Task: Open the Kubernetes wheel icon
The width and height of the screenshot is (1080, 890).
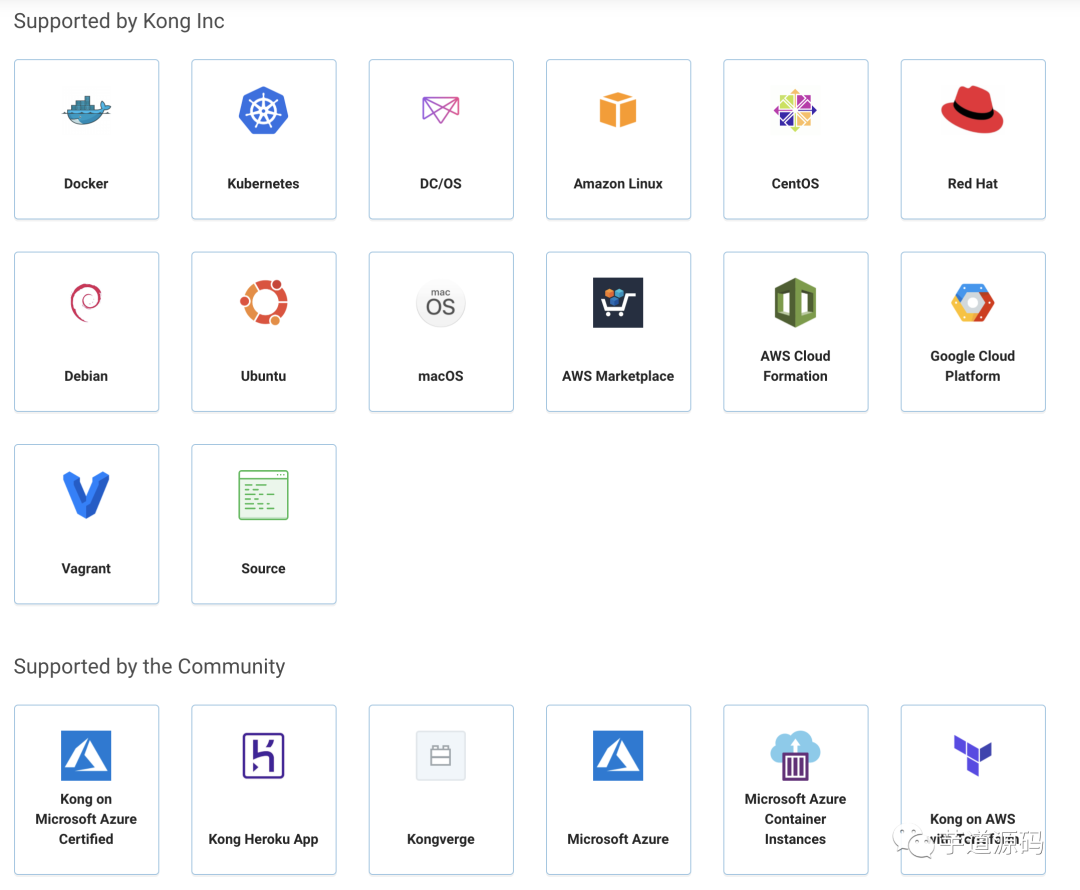Action: [263, 110]
